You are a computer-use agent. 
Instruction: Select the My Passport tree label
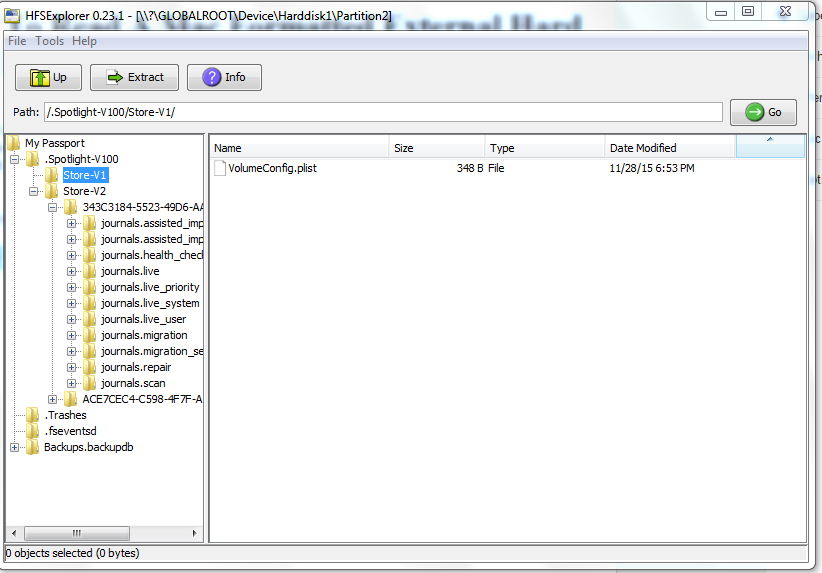click(x=55, y=143)
